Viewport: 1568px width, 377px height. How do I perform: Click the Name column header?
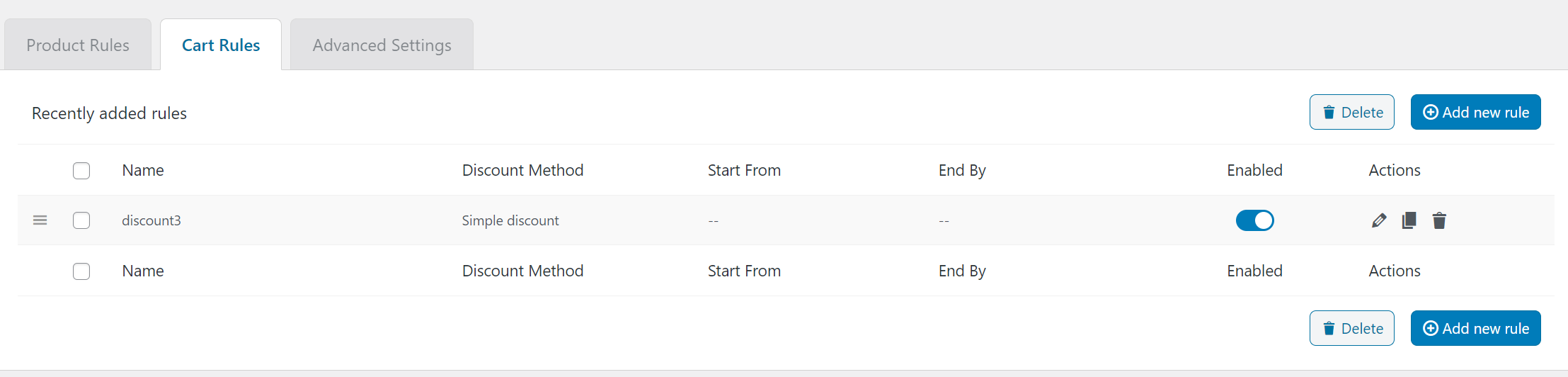tap(143, 170)
